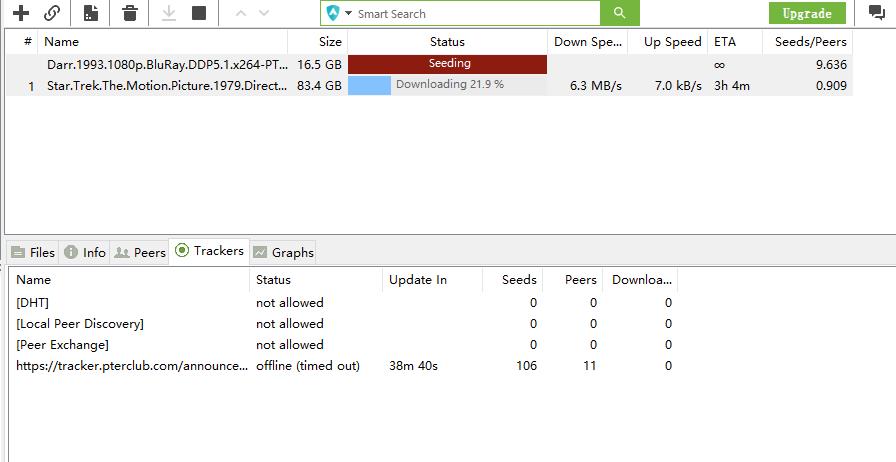This screenshot has height=462, width=896.
Task: Select the tracker.pterclub.com announce tracker row
Action: point(344,366)
